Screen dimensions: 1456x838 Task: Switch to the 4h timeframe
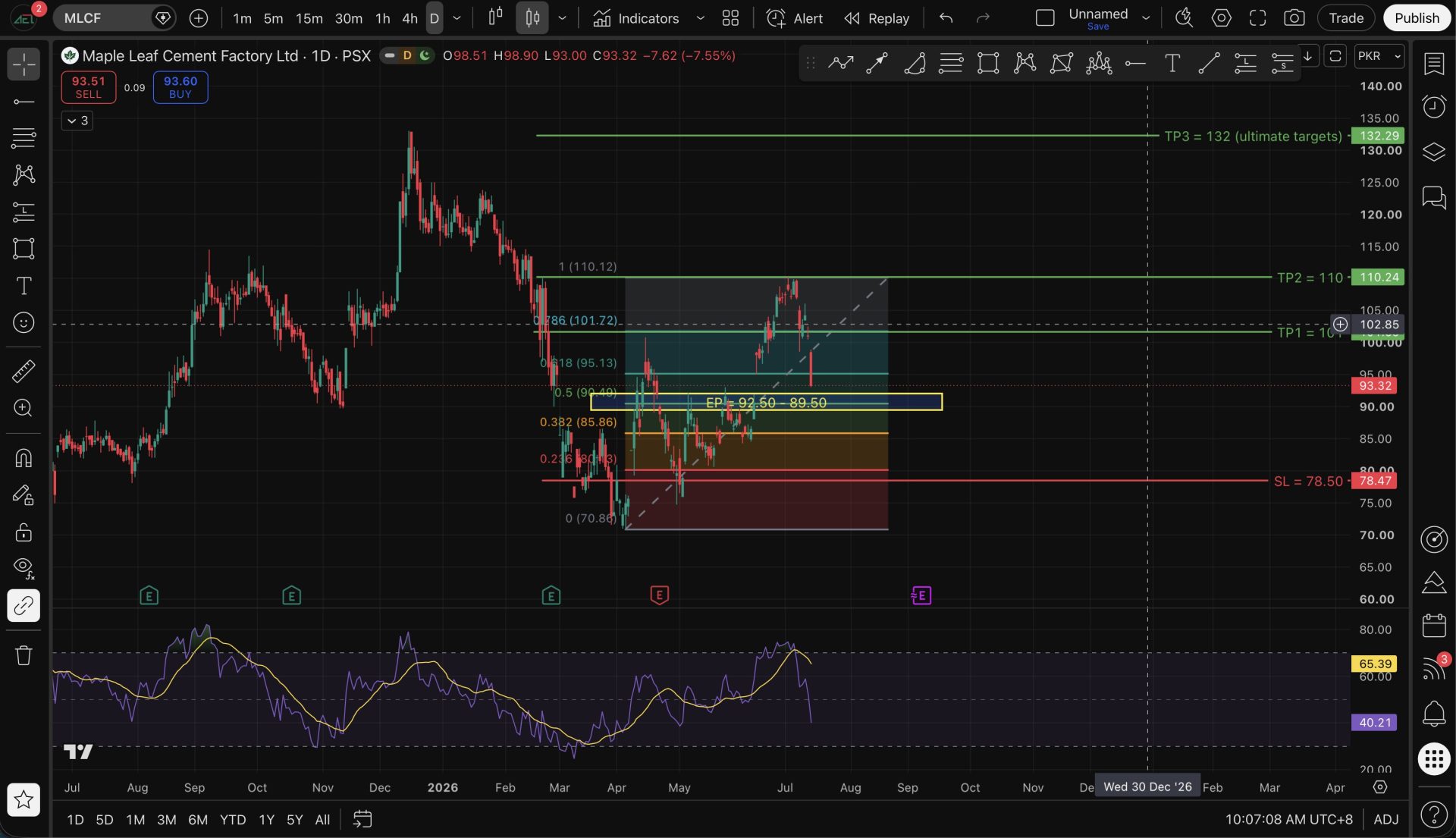409,18
